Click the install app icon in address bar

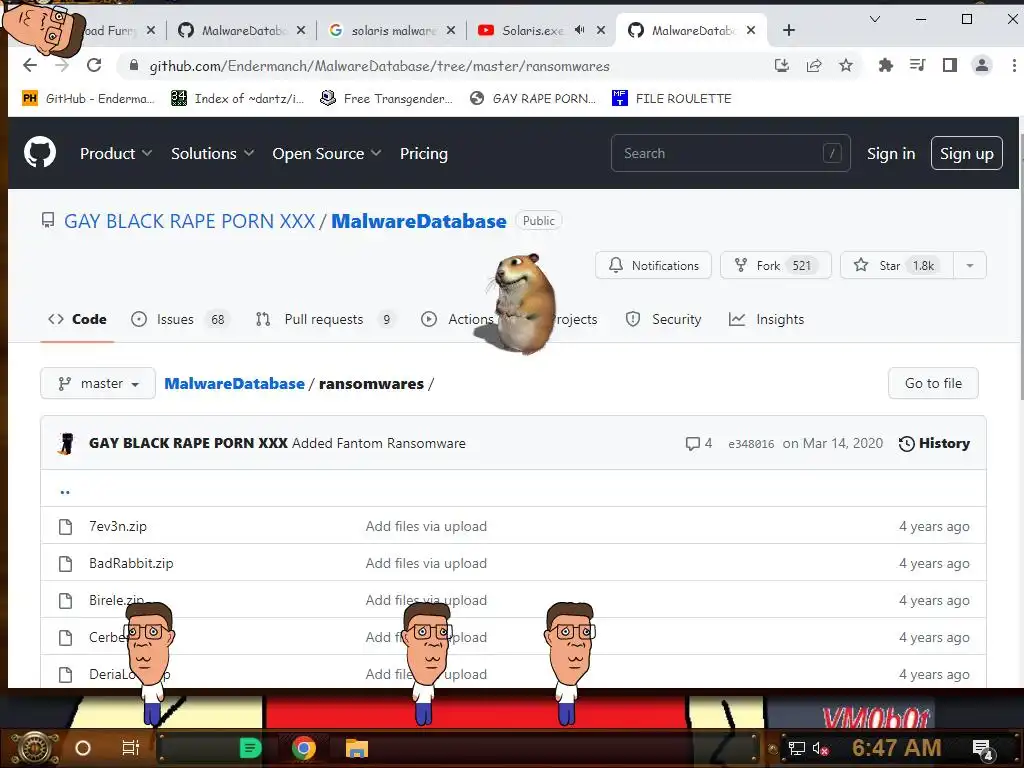click(x=782, y=65)
